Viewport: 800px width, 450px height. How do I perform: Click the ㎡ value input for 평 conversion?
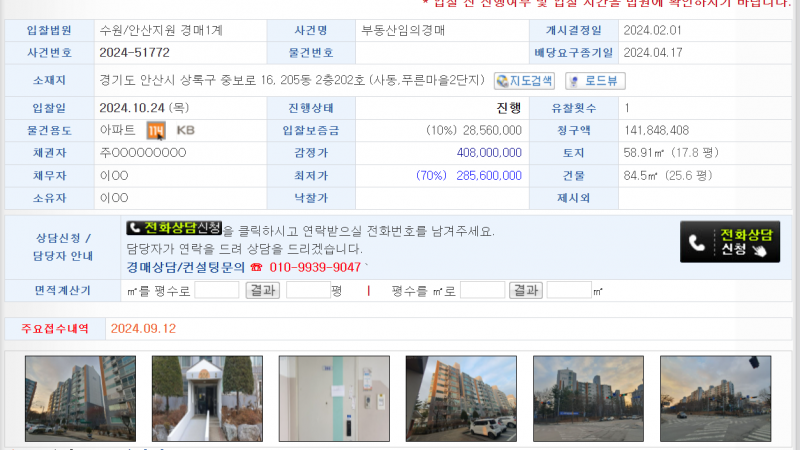point(217,291)
